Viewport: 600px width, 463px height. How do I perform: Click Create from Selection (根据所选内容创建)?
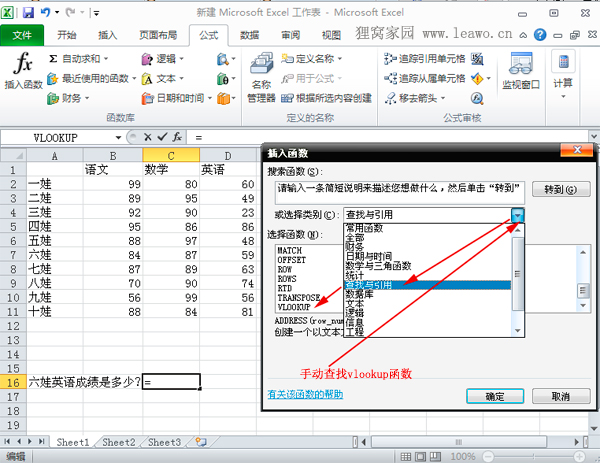tap(326, 98)
